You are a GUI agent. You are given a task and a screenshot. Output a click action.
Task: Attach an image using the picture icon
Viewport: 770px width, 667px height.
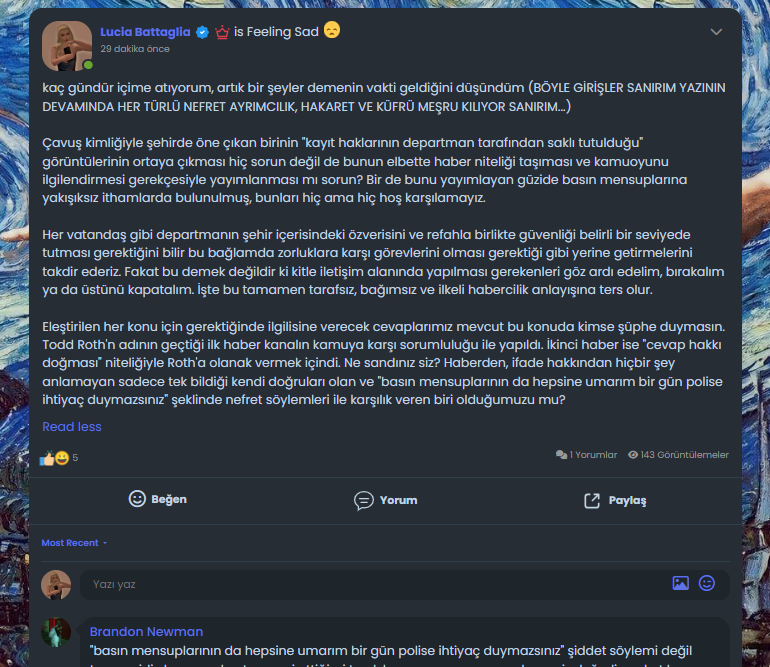pos(680,583)
